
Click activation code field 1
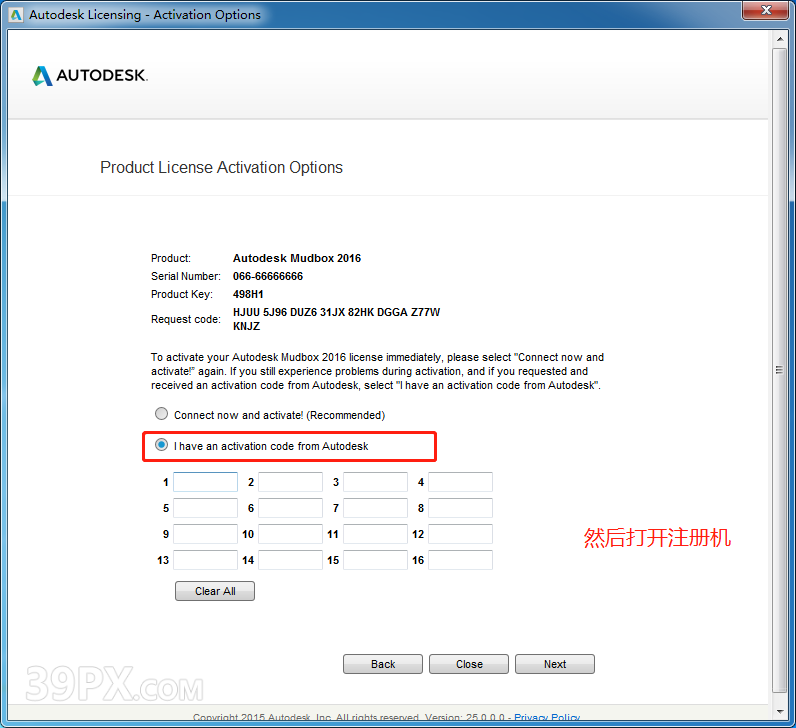pyautogui.click(x=205, y=482)
